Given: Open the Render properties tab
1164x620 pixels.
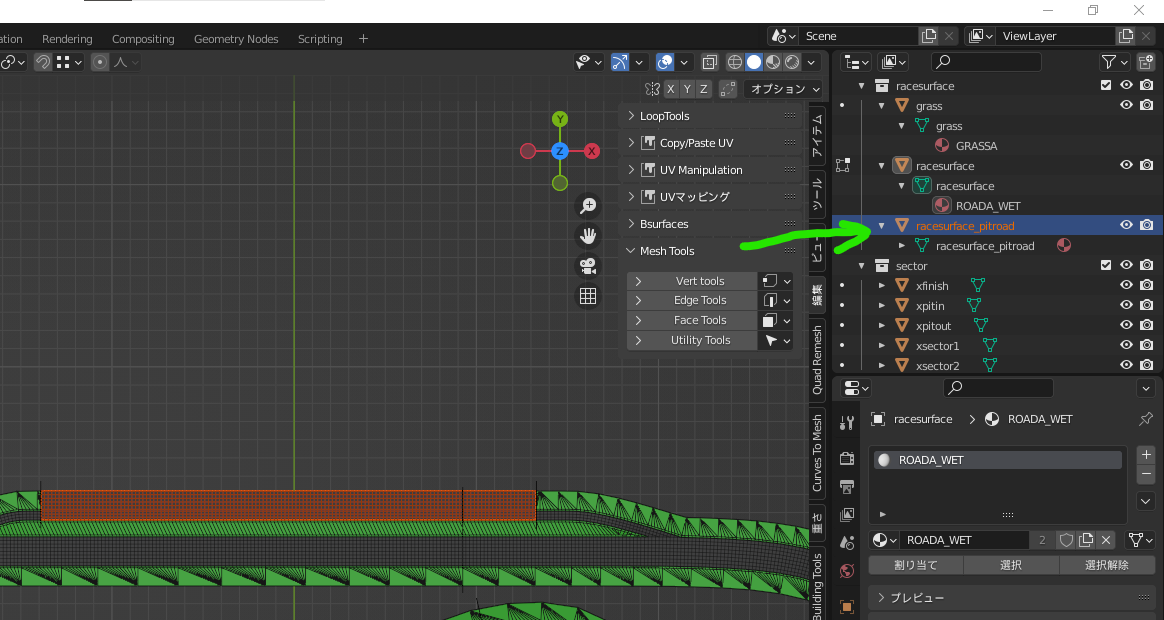Looking at the screenshot, I should pos(846,458).
